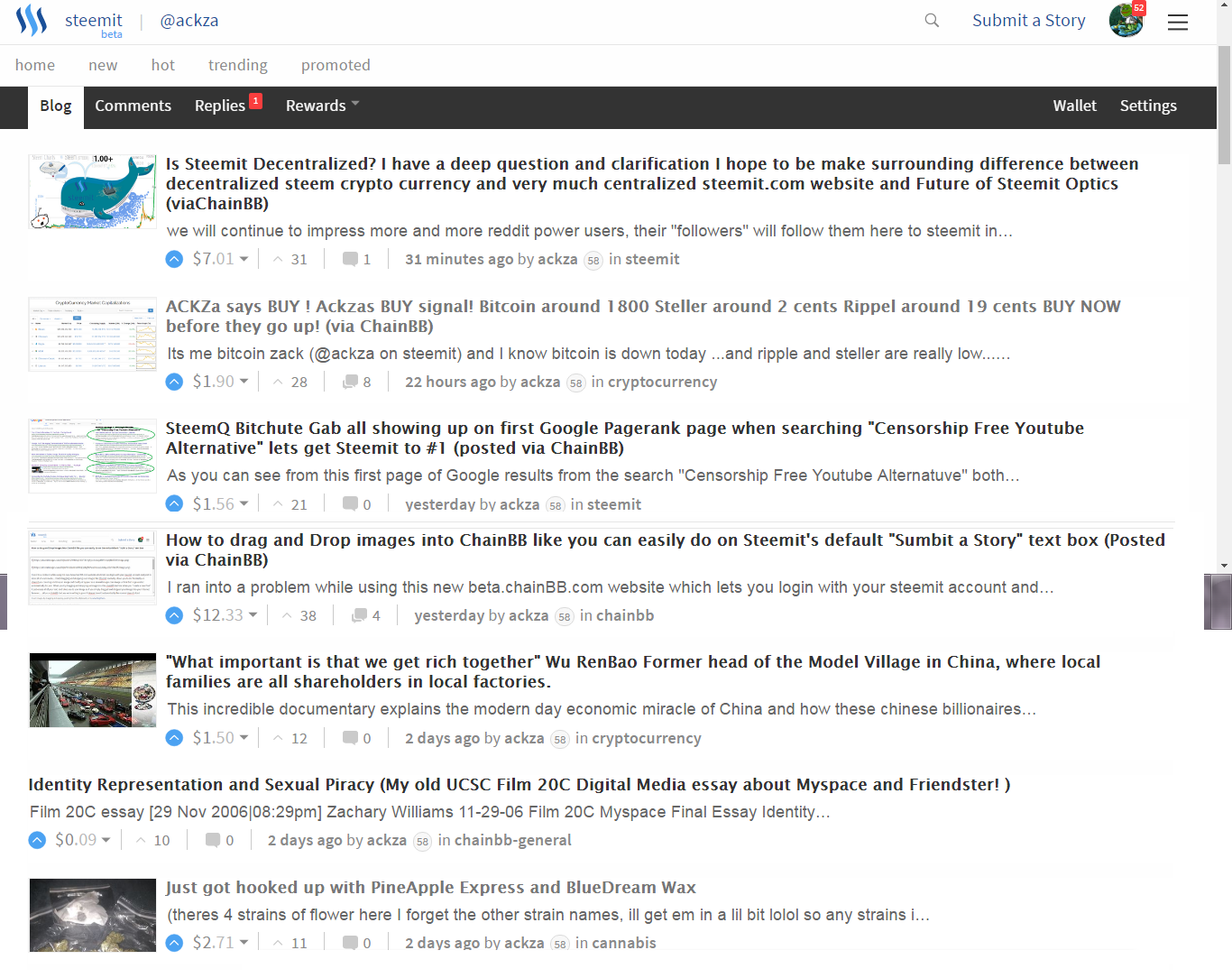The image size is (1232, 978).
Task: Open comments icon showing 1 reply on the Steemit Decentralized post
Action: [x=350, y=259]
